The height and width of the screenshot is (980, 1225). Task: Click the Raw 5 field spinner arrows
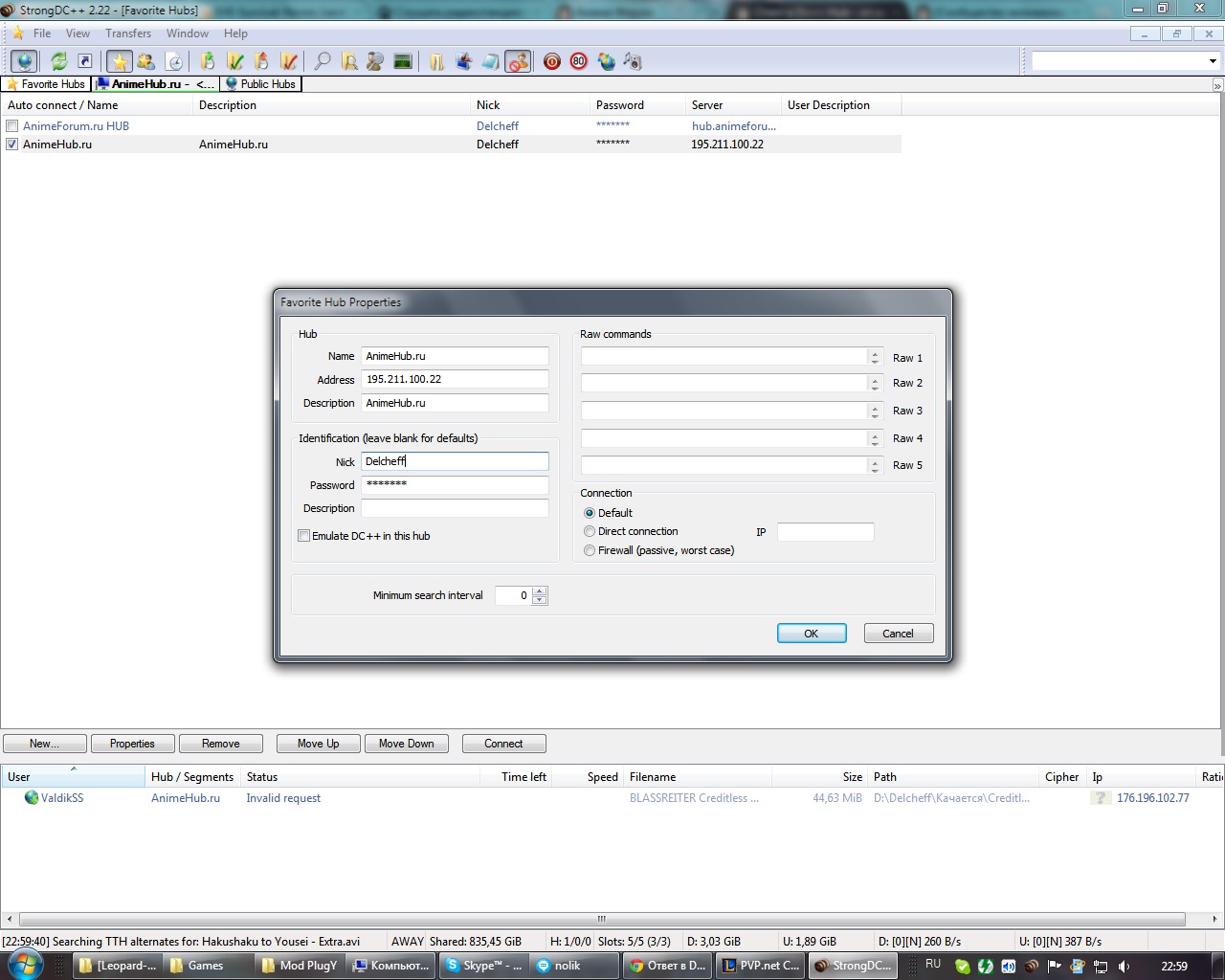[x=875, y=465]
